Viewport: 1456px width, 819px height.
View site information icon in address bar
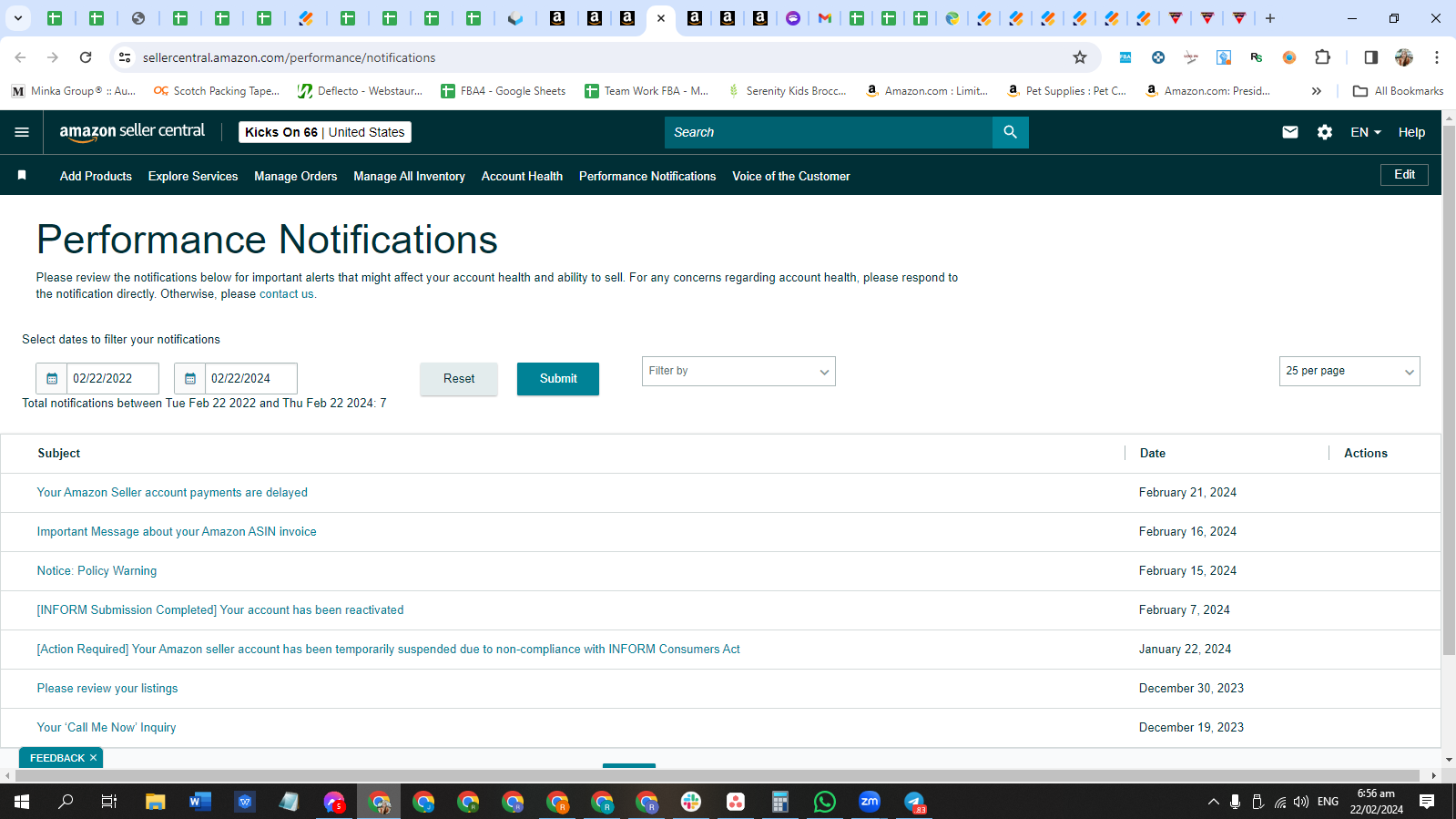(125, 57)
